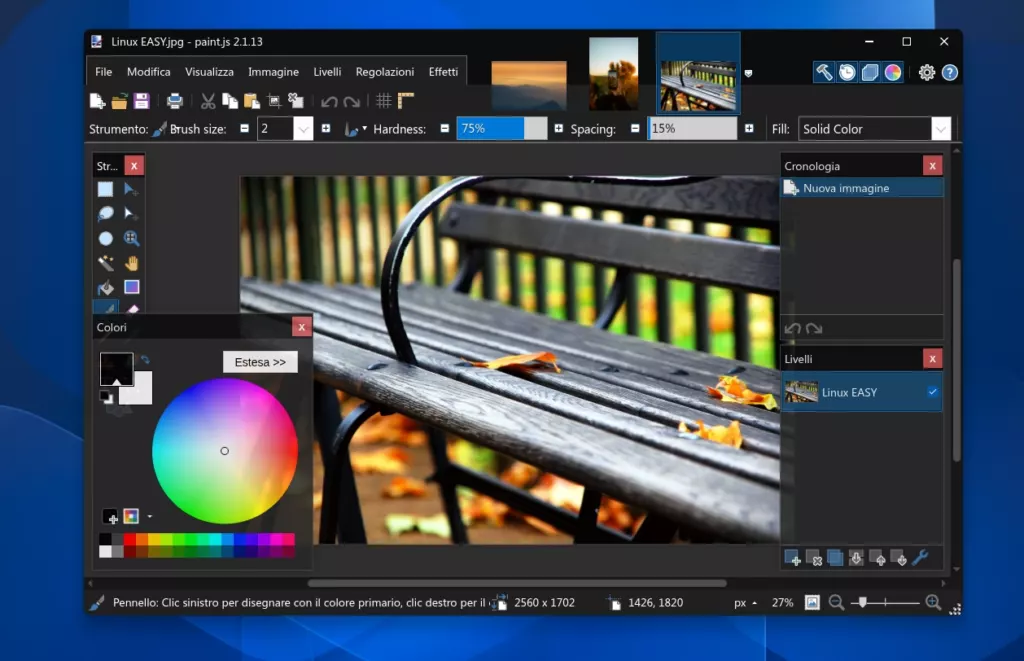
Task: Merge layer down in Livelli panel
Action: click(856, 558)
